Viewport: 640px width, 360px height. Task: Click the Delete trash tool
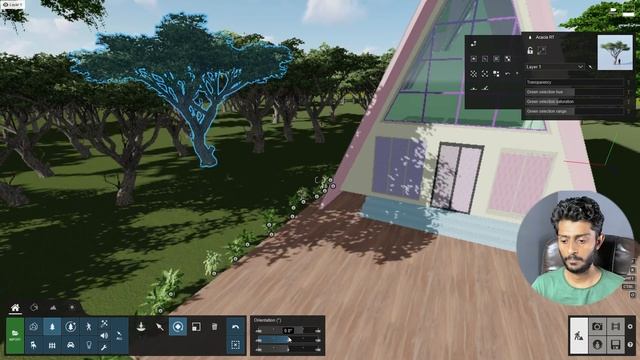(214, 327)
